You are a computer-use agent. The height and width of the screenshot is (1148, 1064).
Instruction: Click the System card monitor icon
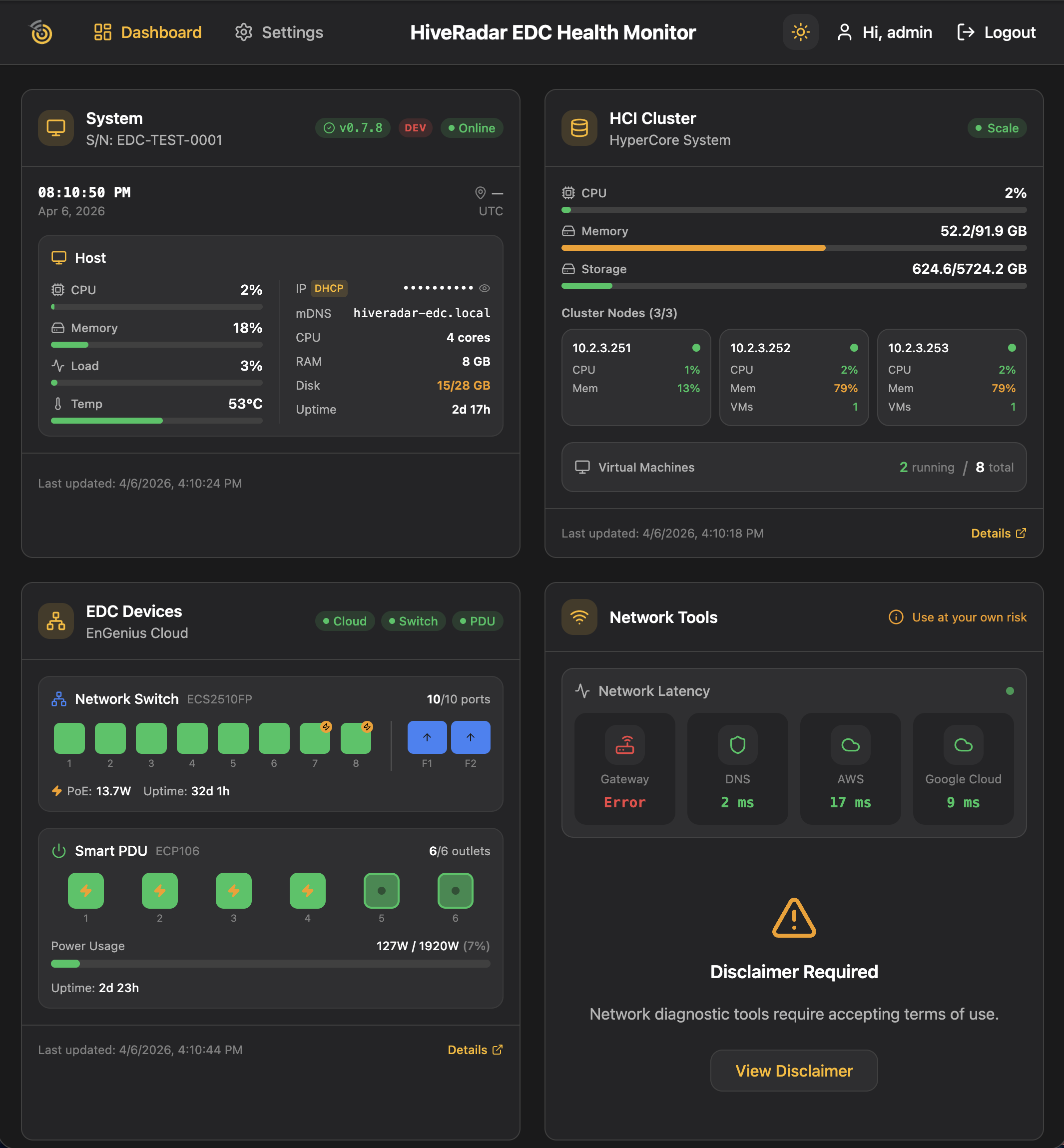56,128
